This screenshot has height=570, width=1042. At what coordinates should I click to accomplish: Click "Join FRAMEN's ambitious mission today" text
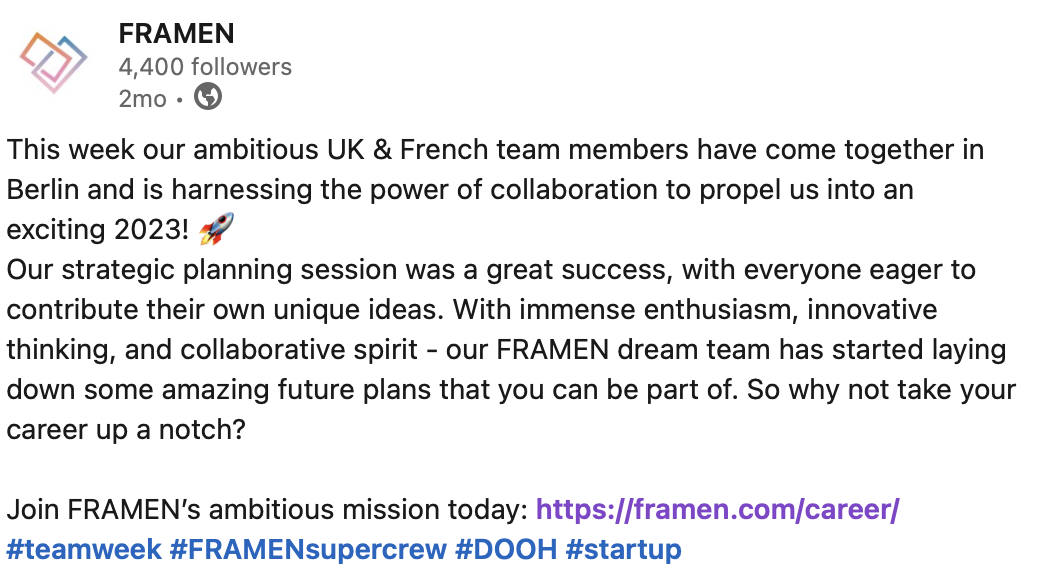(x=266, y=510)
